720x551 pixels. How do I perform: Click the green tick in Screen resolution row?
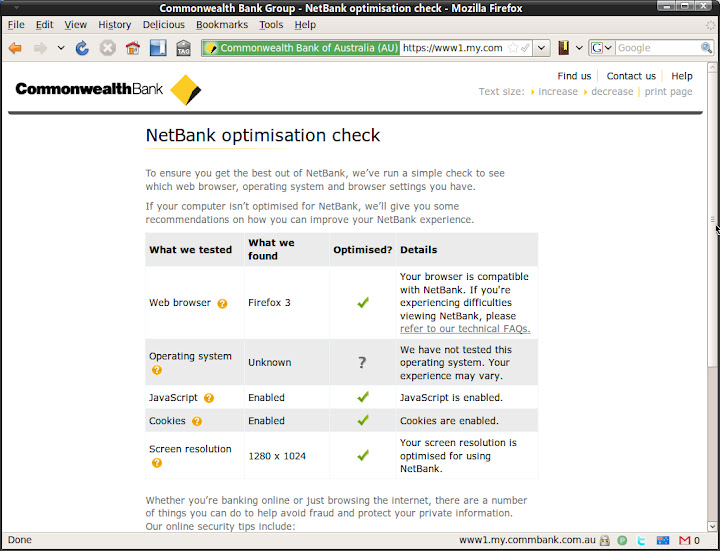363,455
